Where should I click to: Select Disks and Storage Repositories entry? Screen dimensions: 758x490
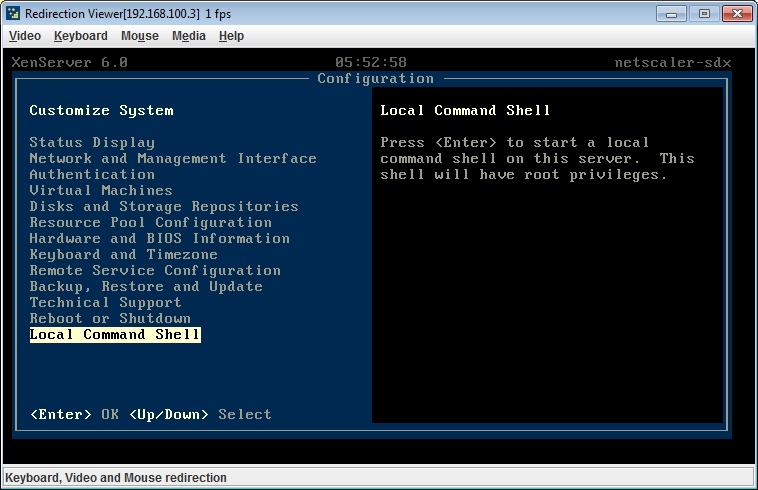(164, 207)
